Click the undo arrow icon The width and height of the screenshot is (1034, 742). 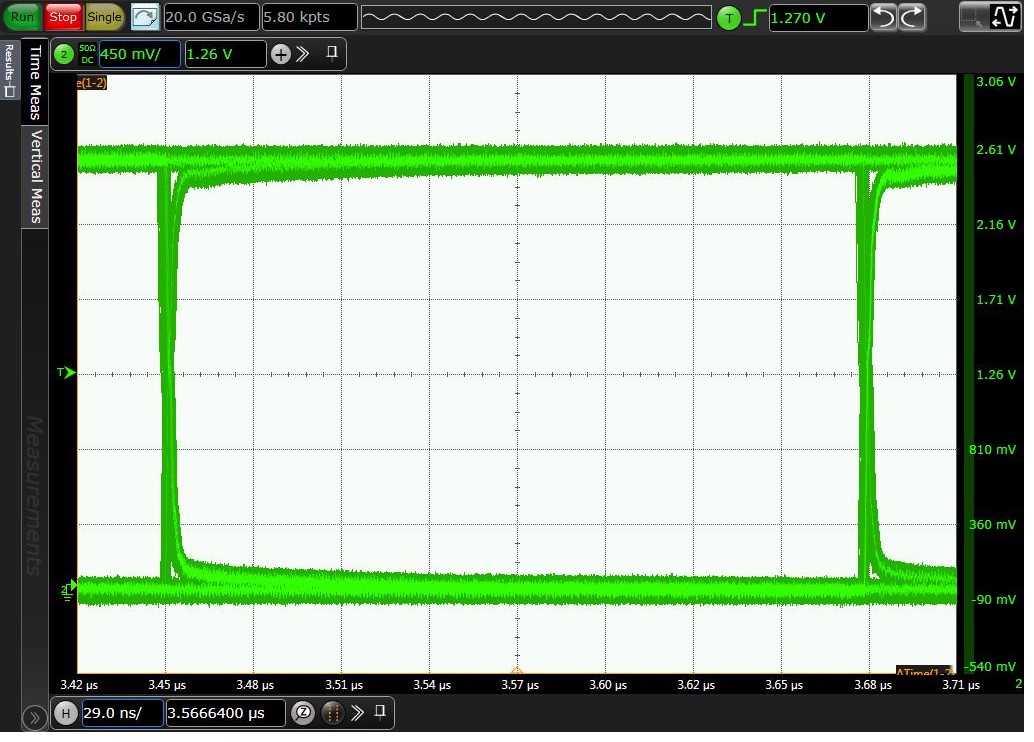[883, 16]
